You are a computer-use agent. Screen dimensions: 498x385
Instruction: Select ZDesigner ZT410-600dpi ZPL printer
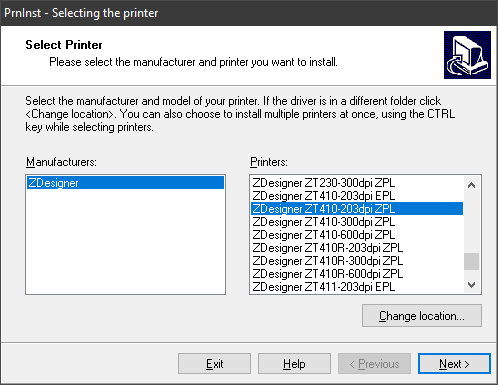pyautogui.click(x=357, y=235)
